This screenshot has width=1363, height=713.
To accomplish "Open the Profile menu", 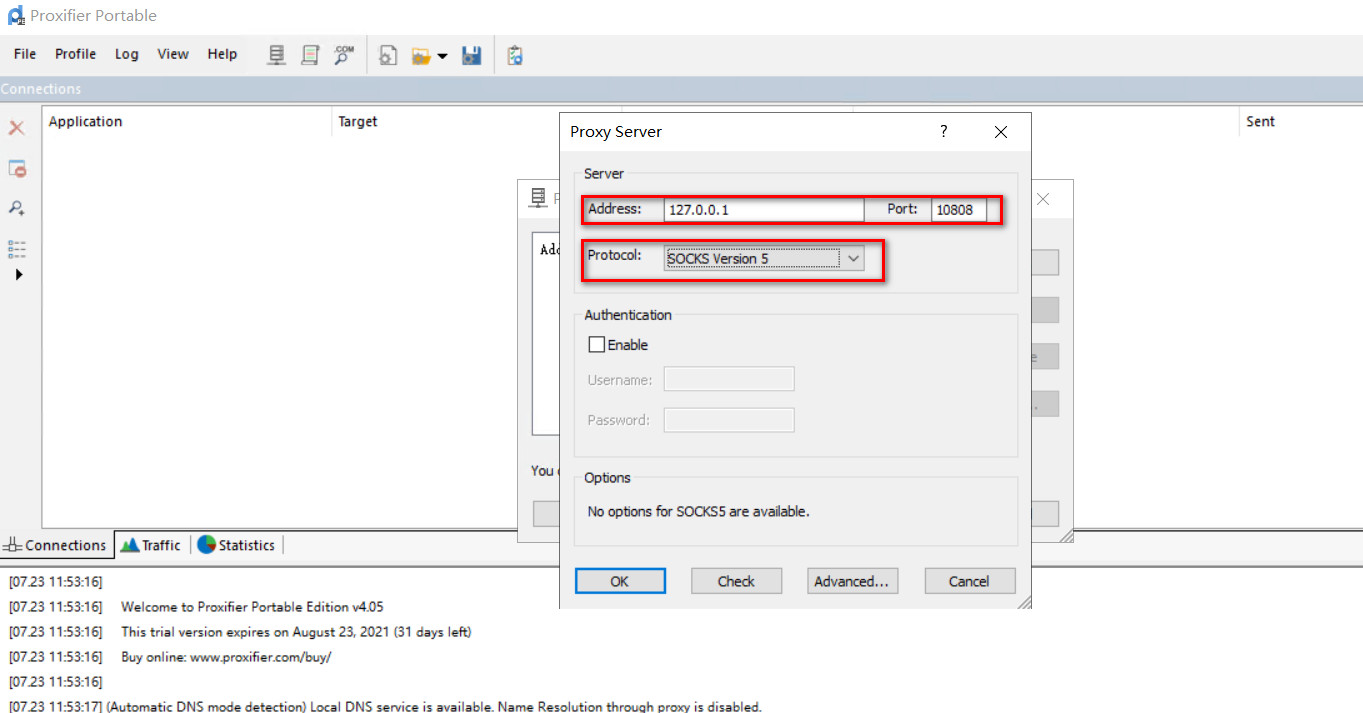I will (x=75, y=54).
